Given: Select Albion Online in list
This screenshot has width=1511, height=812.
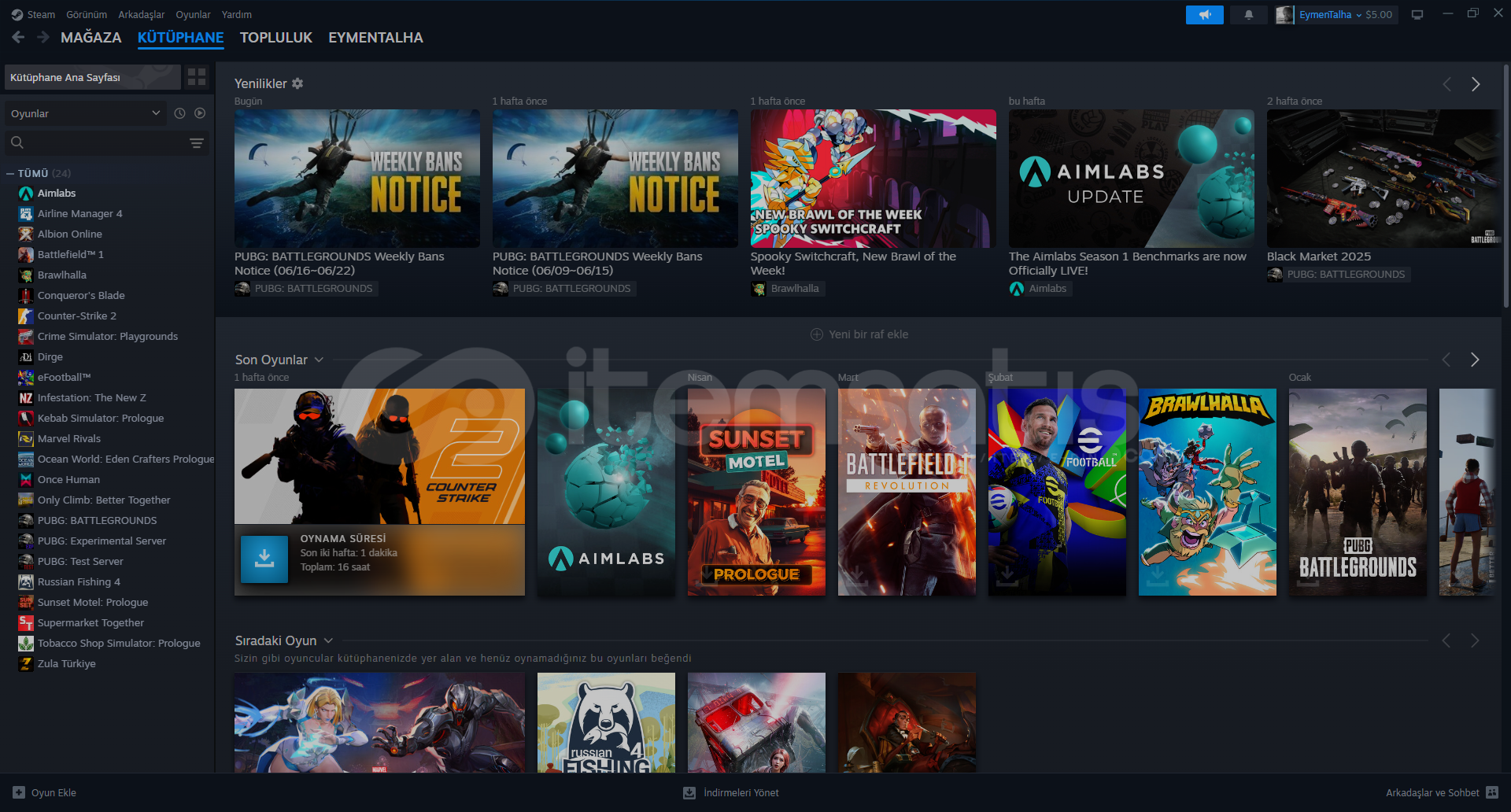Looking at the screenshot, I should pos(69,234).
